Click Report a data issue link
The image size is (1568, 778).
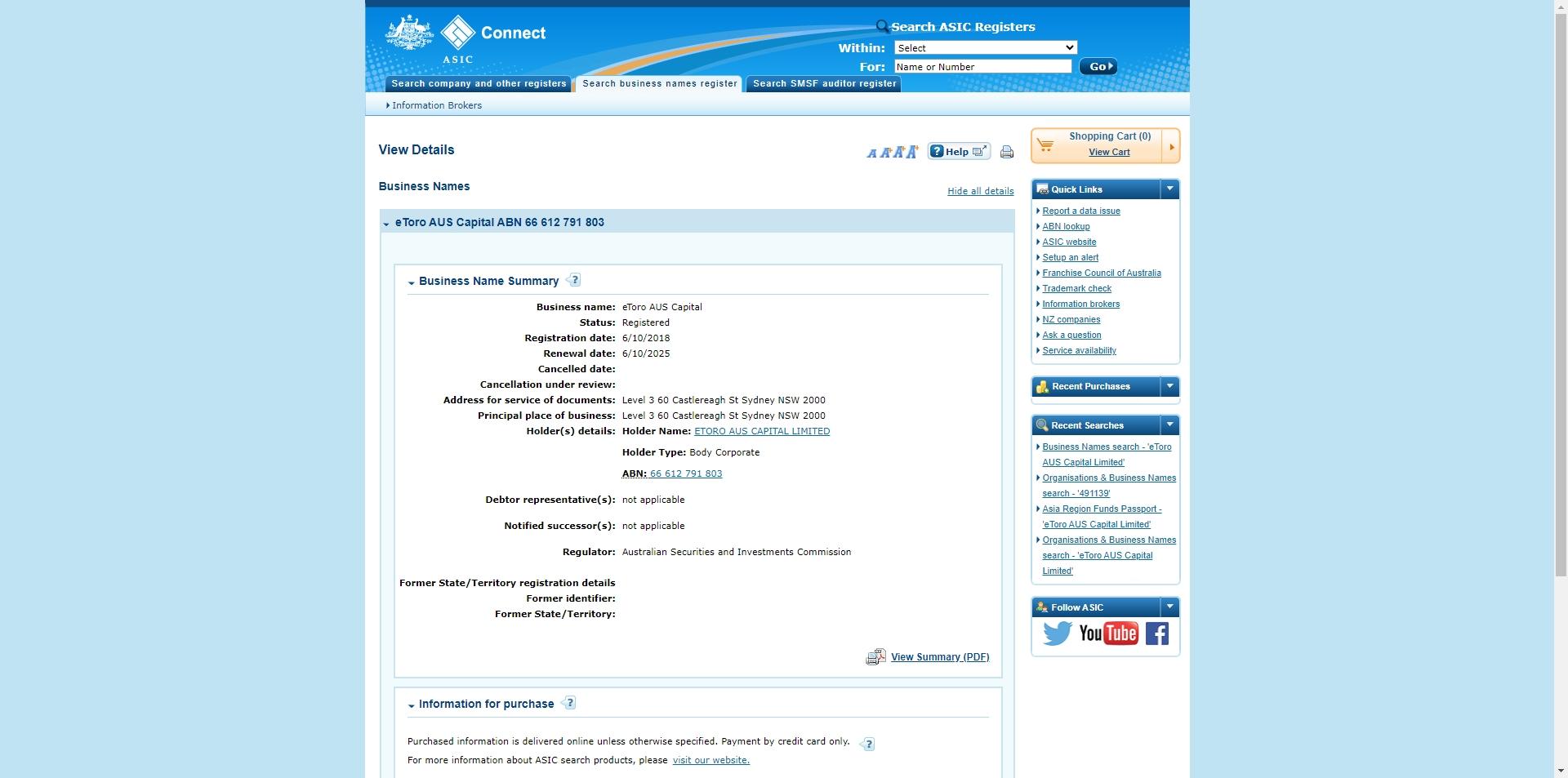(x=1081, y=211)
